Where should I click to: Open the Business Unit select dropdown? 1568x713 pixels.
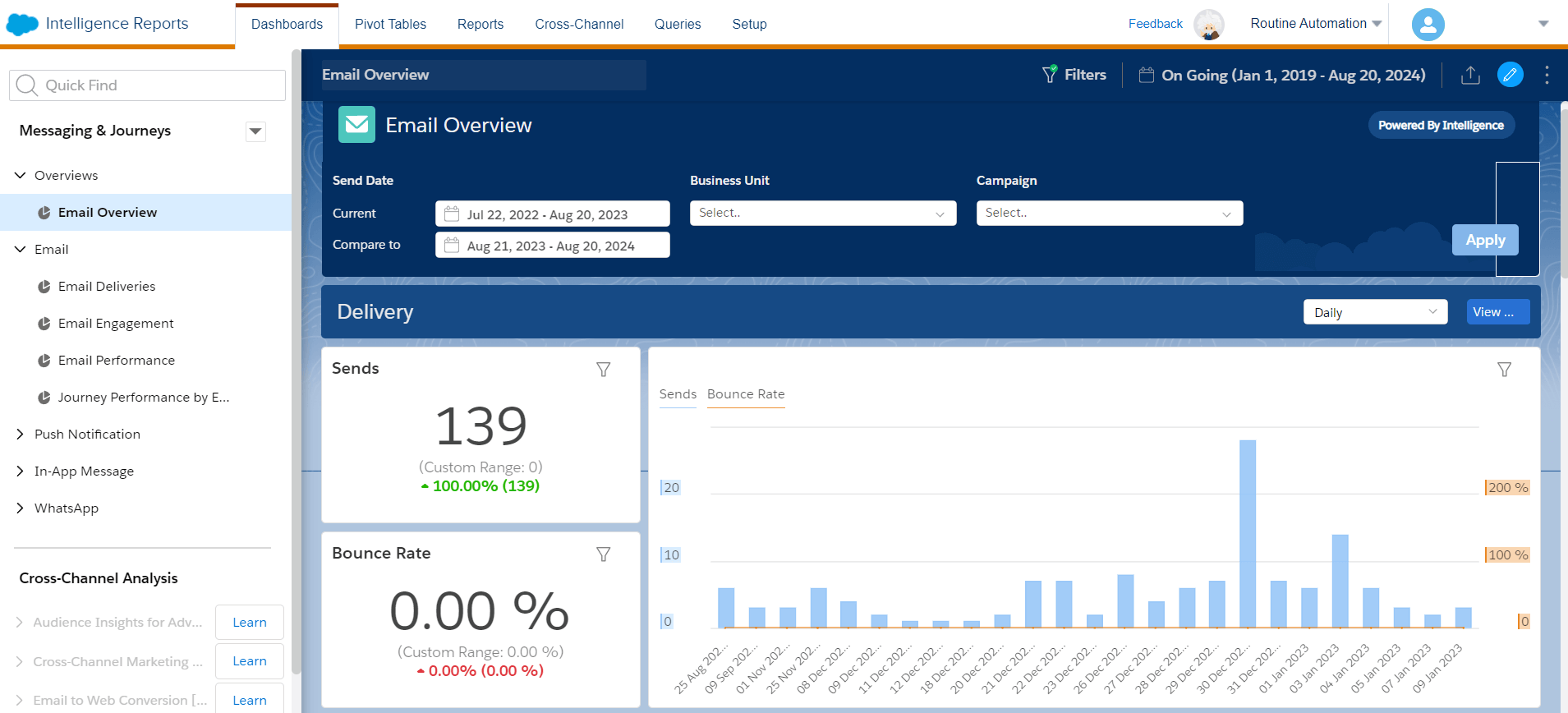(823, 213)
